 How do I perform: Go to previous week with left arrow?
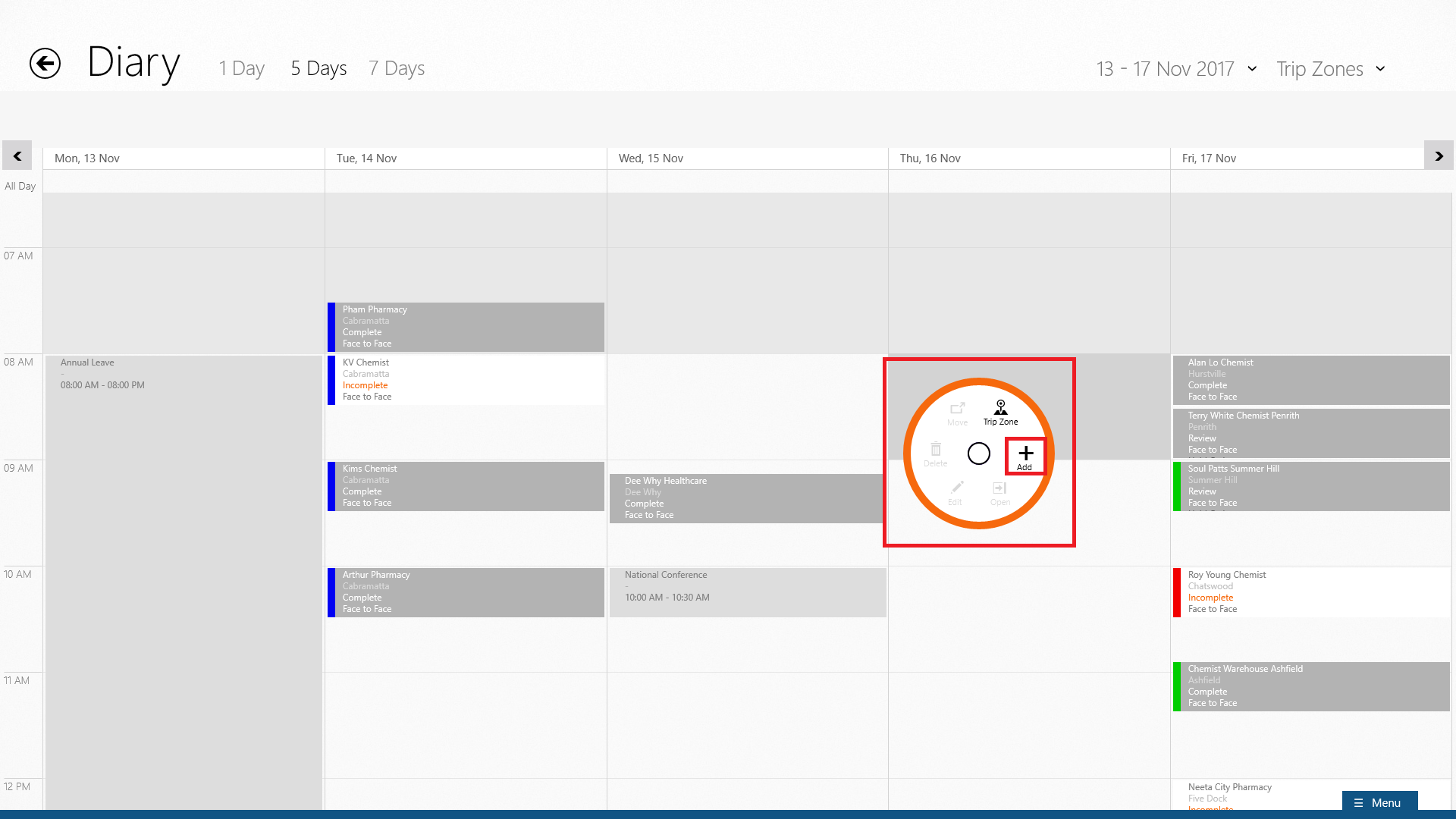click(x=17, y=156)
